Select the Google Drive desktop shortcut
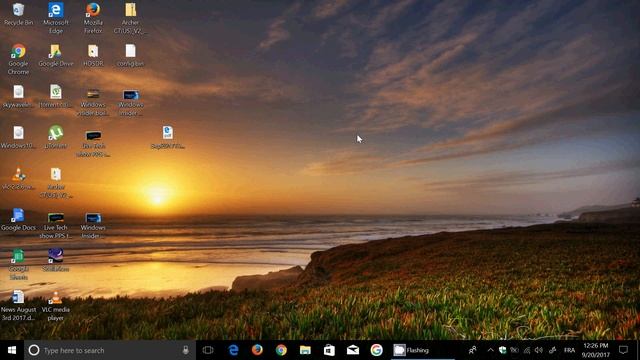The image size is (640, 360). pos(56,55)
